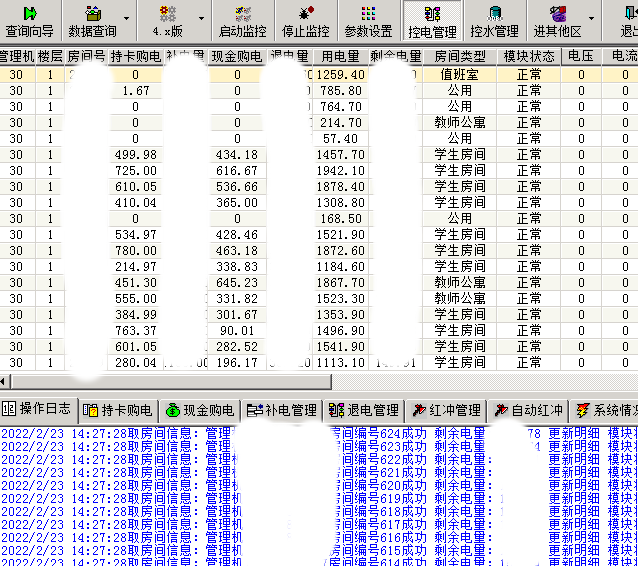This screenshot has width=638, height=566.
Task: Select the 自动红冲 tab
Action: pos(529,410)
